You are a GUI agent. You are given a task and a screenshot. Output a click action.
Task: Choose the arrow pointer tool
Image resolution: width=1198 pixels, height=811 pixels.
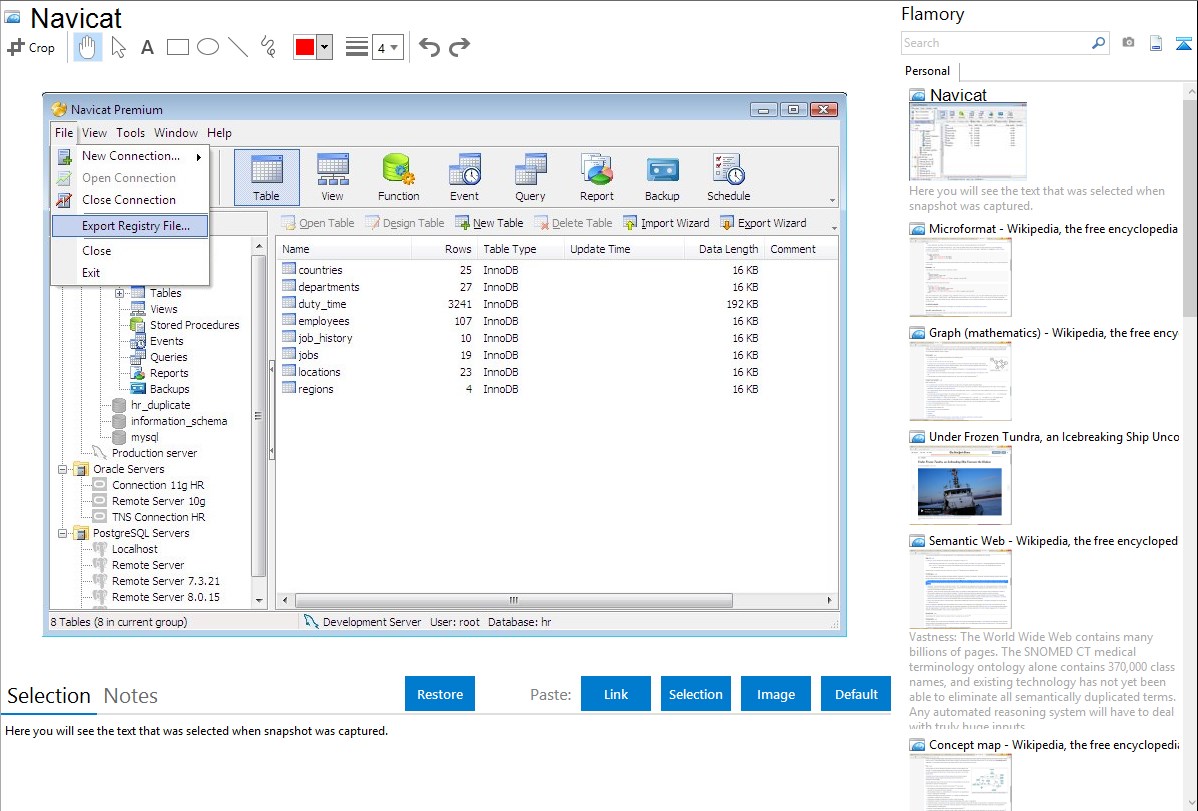[118, 47]
